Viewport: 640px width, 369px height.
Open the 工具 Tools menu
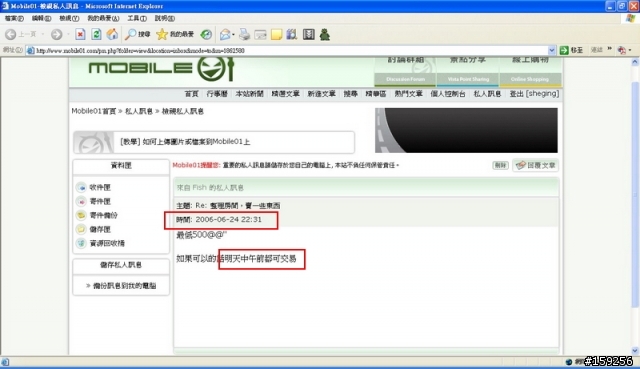click(x=137, y=18)
